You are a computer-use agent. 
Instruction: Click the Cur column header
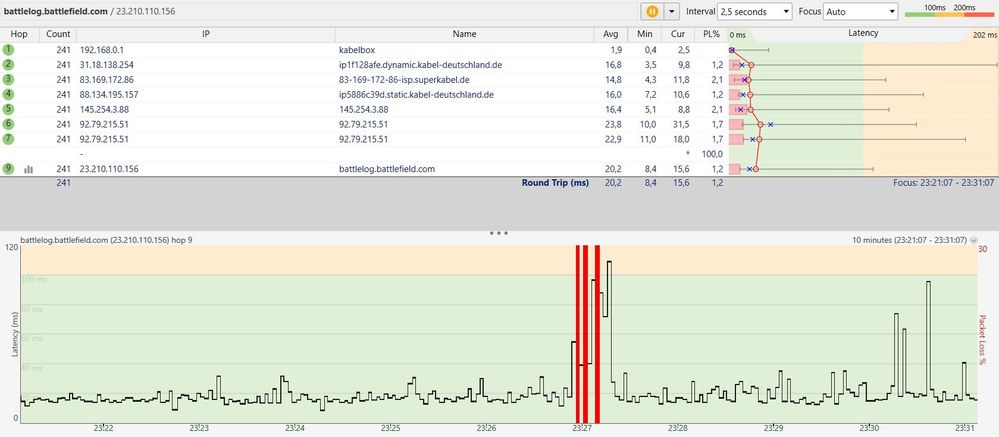click(x=678, y=34)
